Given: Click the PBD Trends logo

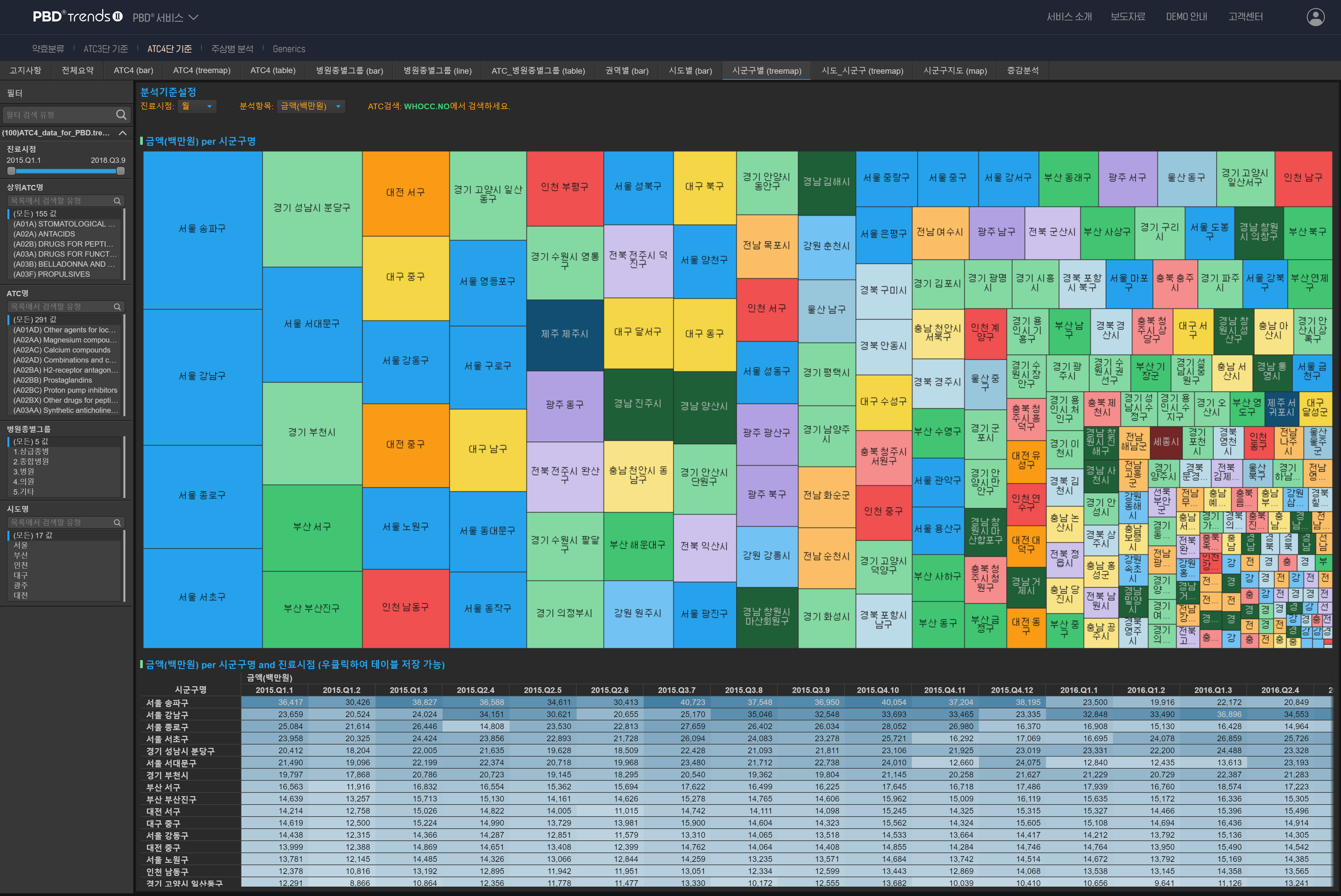Looking at the screenshot, I should [x=78, y=16].
